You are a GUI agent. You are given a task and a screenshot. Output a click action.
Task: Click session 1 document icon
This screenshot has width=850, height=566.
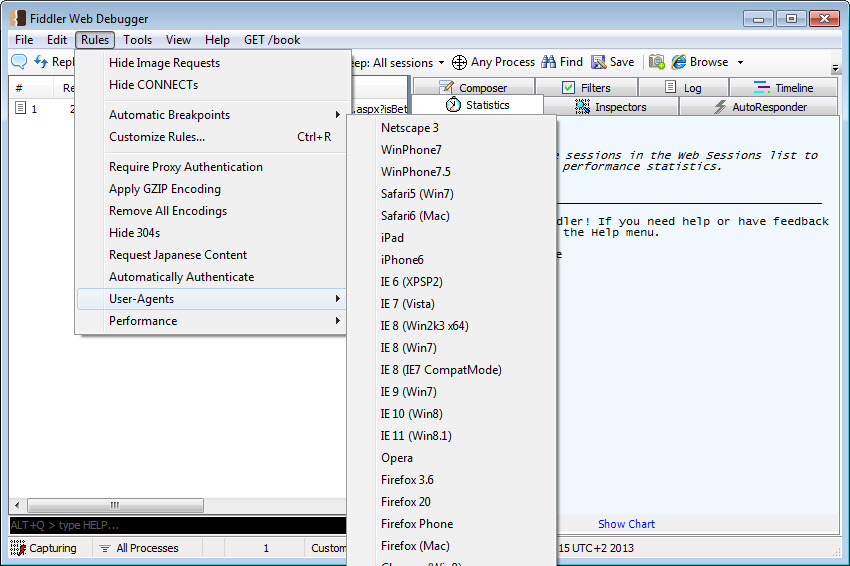click(x=21, y=108)
